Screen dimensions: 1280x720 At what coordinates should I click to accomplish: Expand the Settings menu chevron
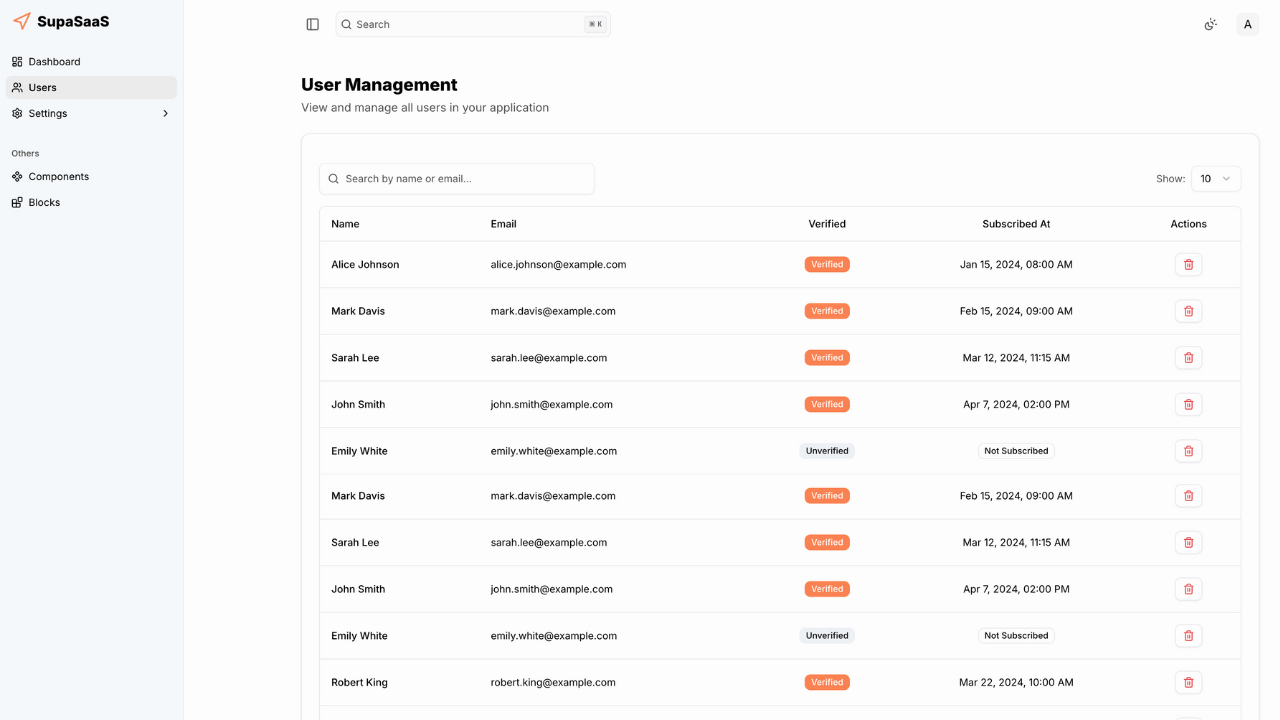[x=165, y=113]
